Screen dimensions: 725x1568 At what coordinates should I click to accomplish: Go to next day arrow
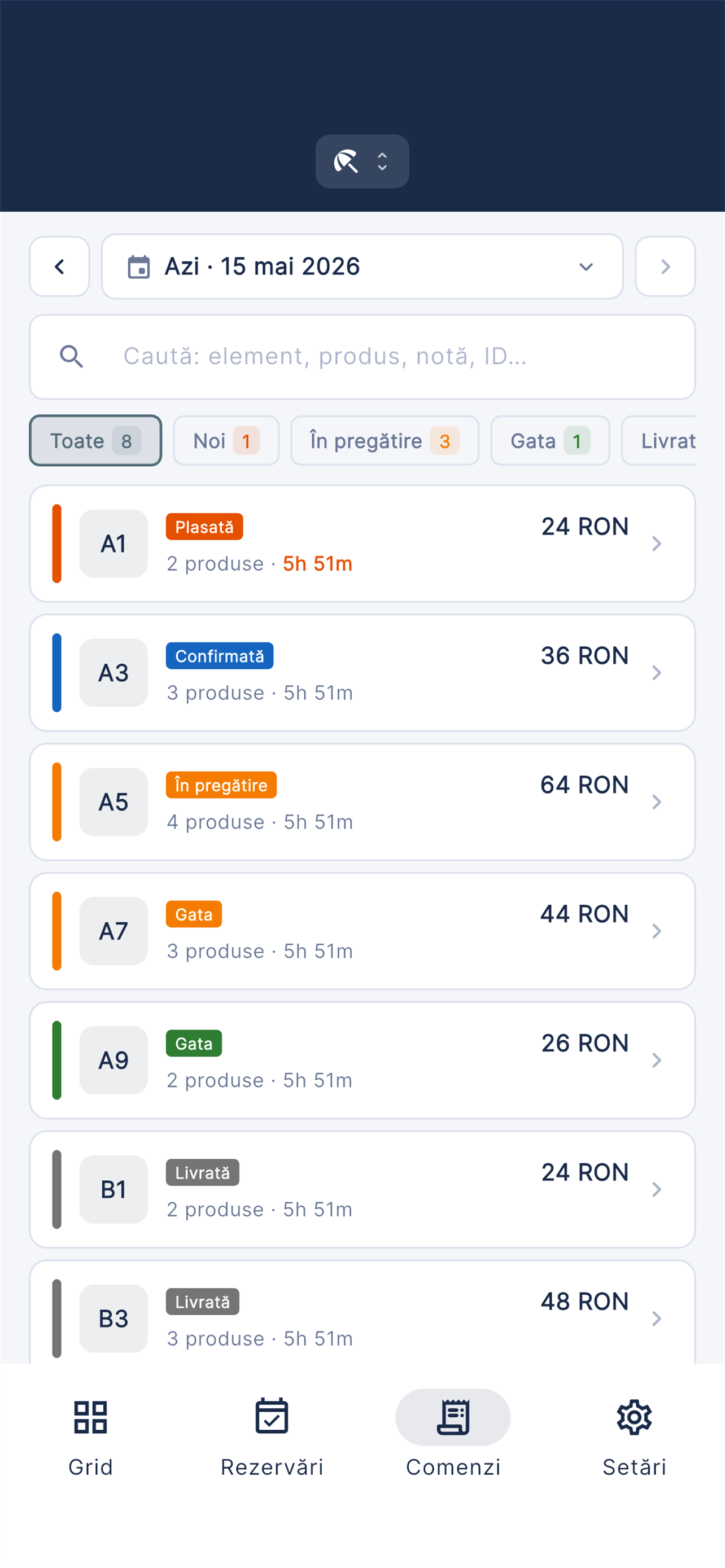665,266
